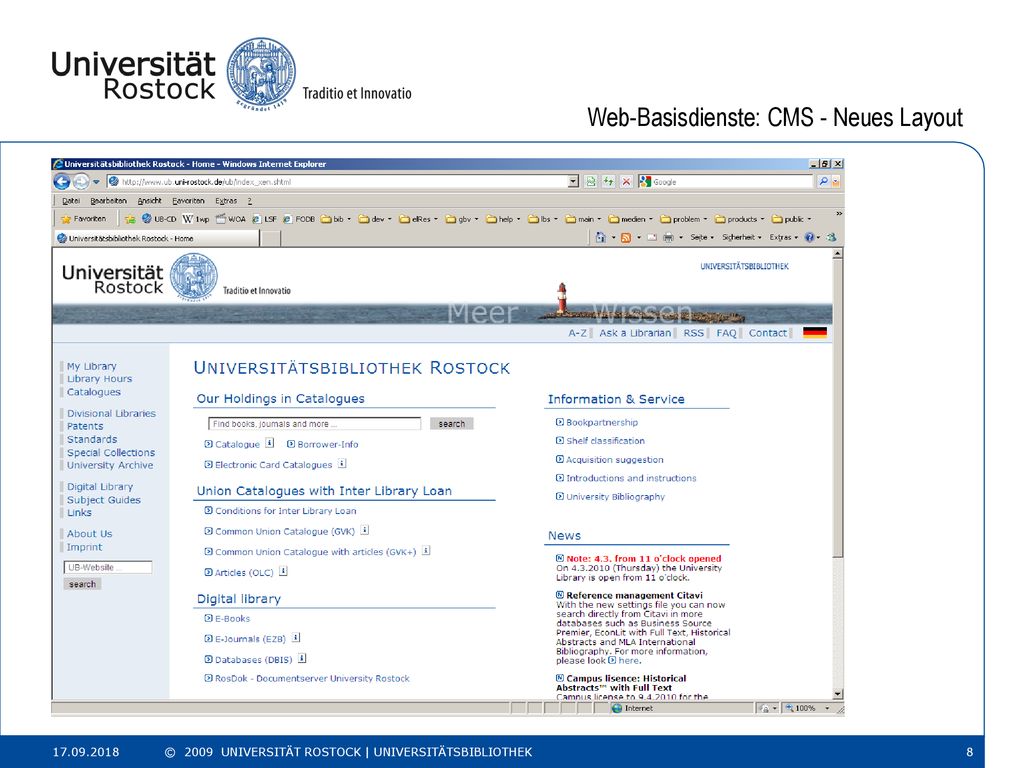The height and width of the screenshot is (768, 1024).
Task: Go back with the browser Back arrow
Action: point(62,182)
